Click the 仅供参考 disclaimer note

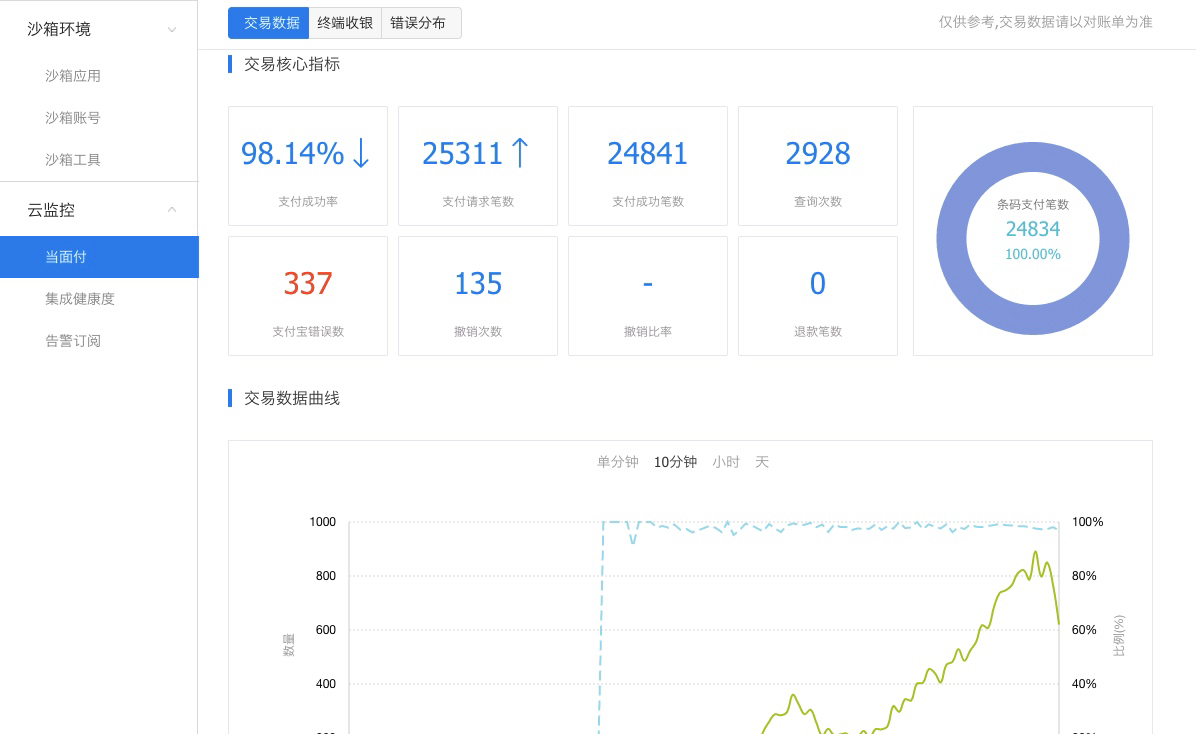[1045, 22]
